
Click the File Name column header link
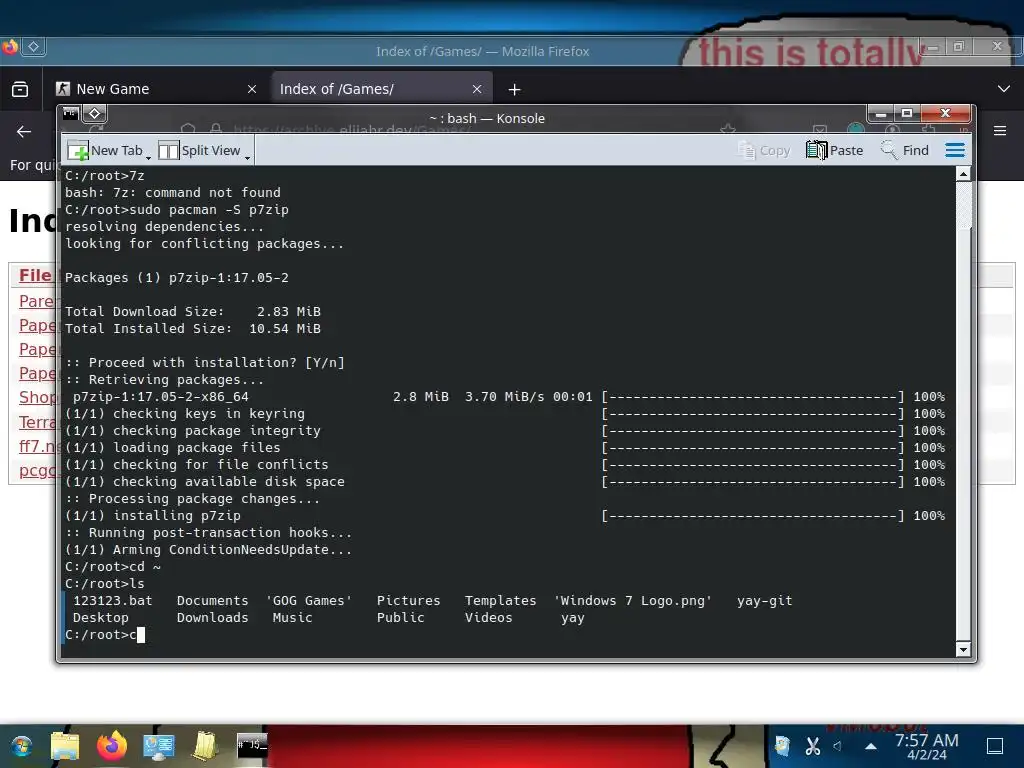point(35,276)
